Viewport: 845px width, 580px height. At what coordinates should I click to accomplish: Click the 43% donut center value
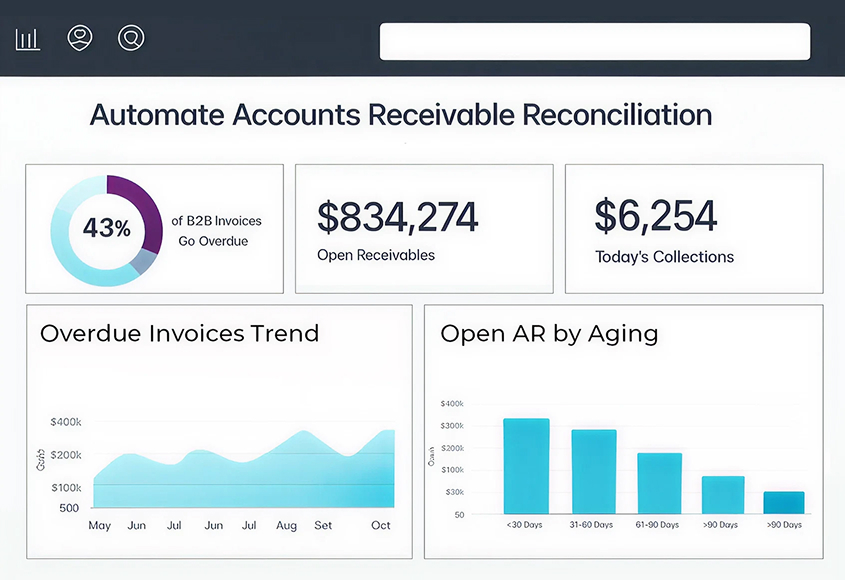click(x=107, y=228)
